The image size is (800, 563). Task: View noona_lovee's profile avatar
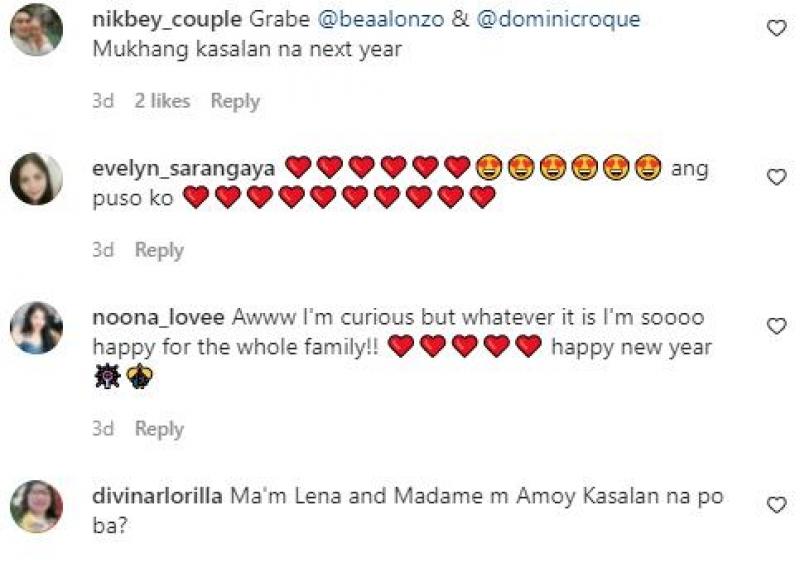coord(36,327)
